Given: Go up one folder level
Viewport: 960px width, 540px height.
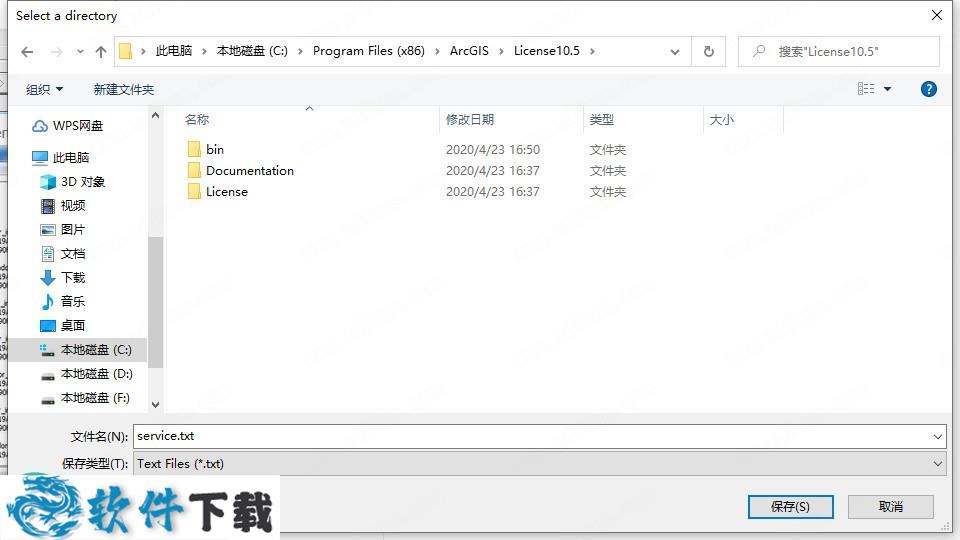Looking at the screenshot, I should (x=101, y=52).
